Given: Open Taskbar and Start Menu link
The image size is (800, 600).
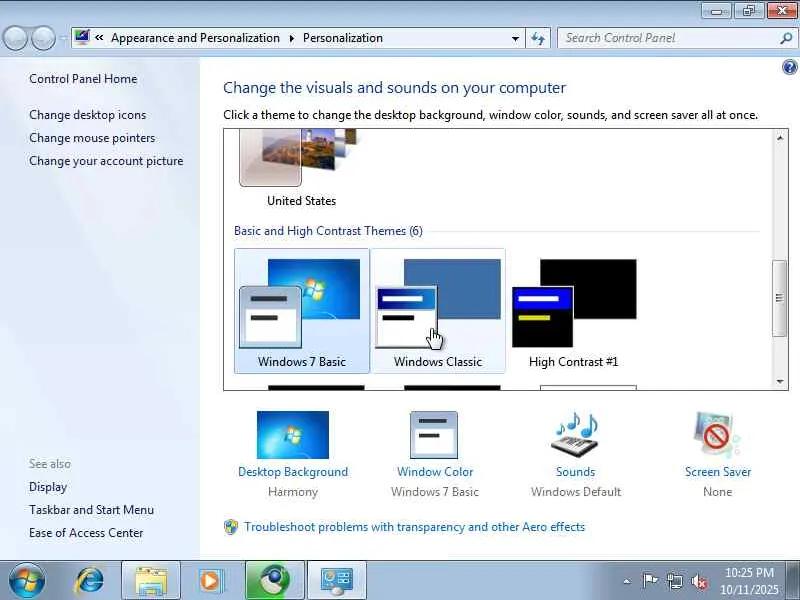Looking at the screenshot, I should 91,510.
